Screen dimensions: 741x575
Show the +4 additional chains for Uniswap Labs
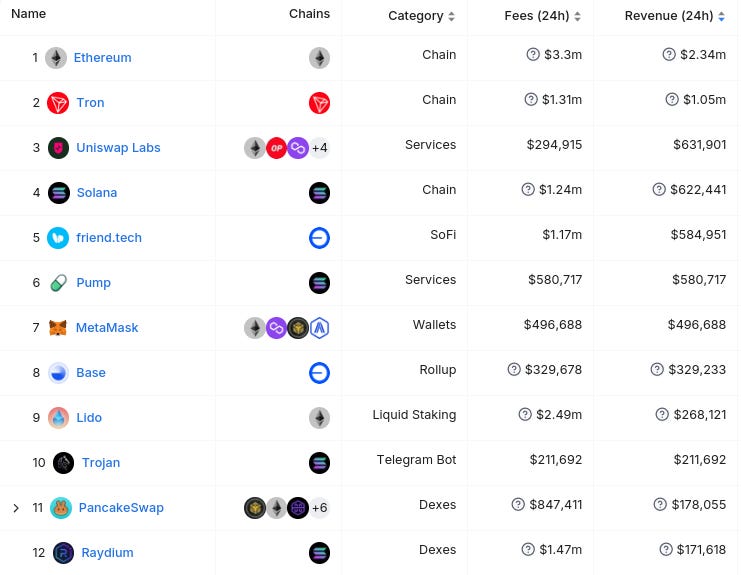(319, 148)
